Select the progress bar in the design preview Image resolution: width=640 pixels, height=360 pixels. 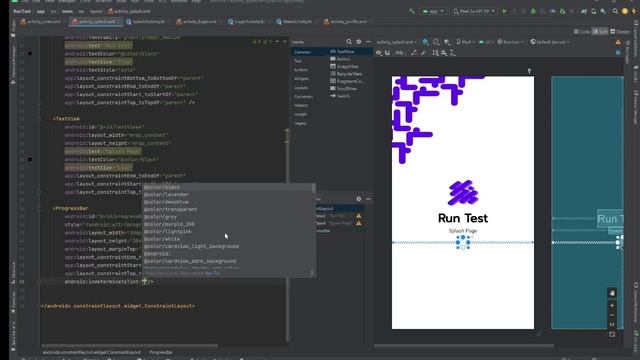click(463, 242)
